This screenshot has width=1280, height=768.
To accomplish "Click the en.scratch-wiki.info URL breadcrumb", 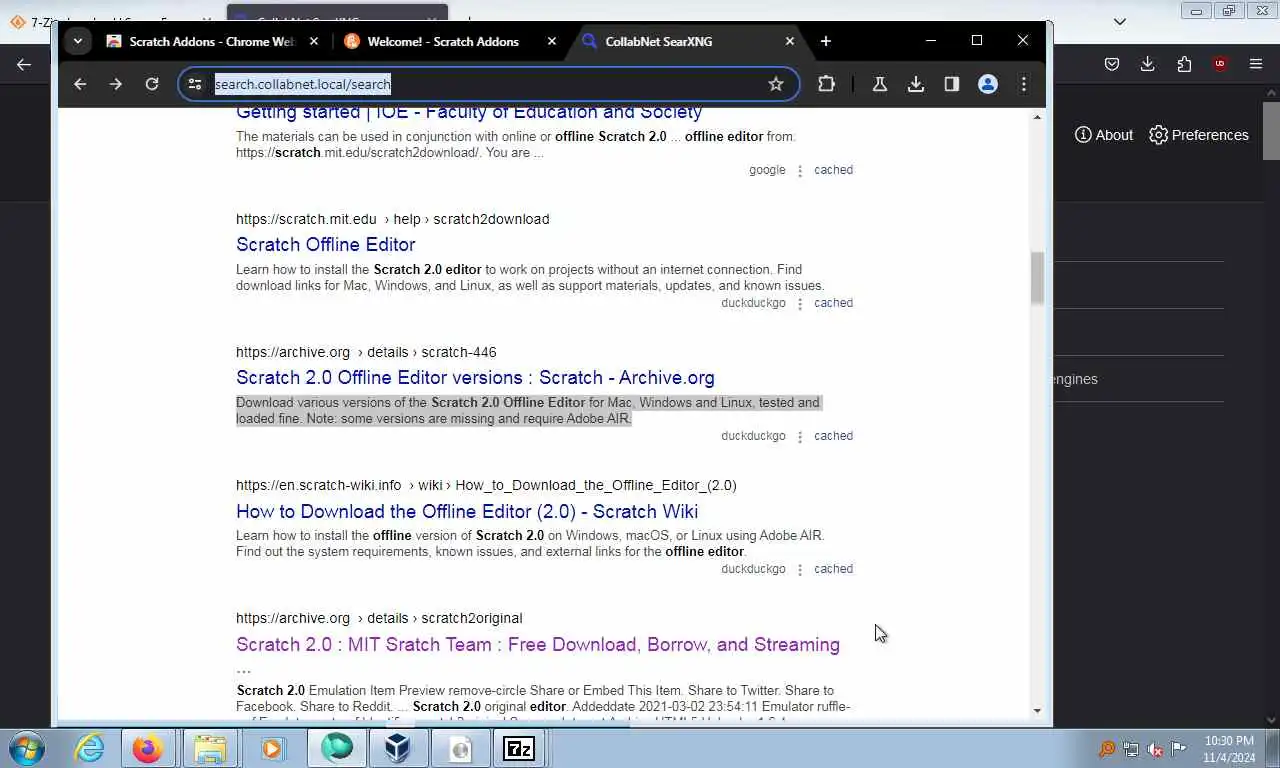I will [x=486, y=485].
